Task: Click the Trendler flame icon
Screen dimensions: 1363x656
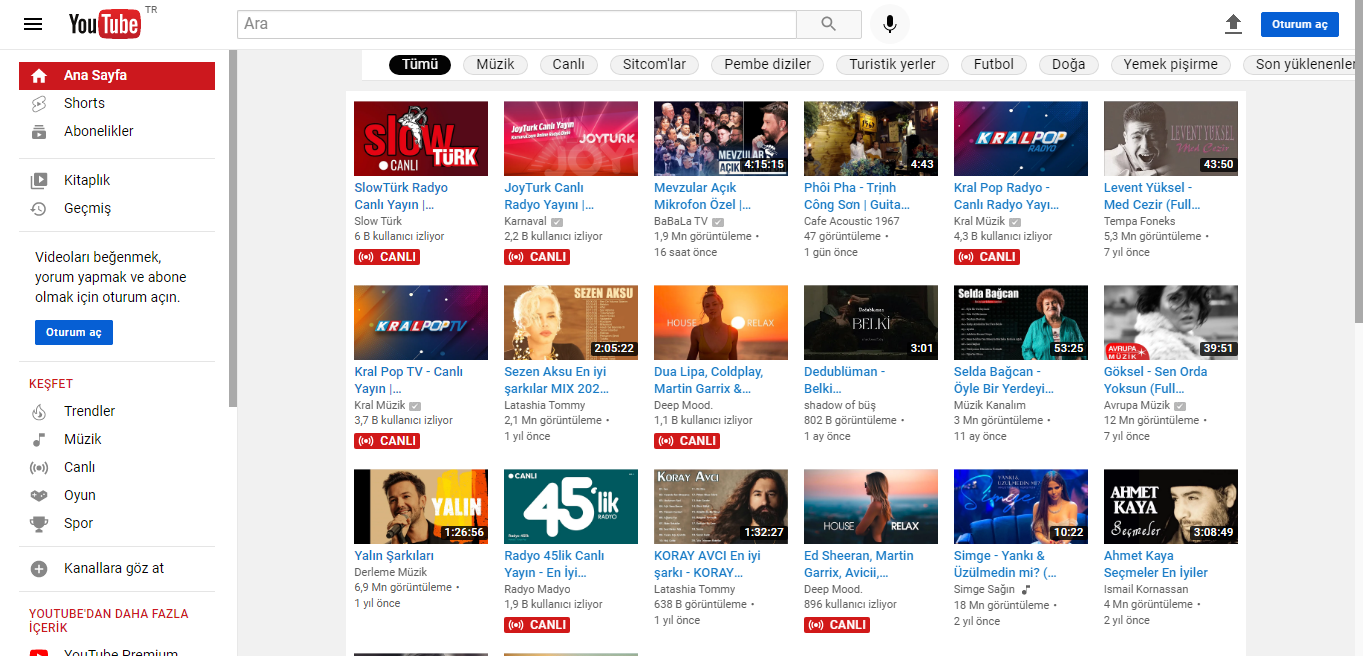Action: [x=39, y=411]
